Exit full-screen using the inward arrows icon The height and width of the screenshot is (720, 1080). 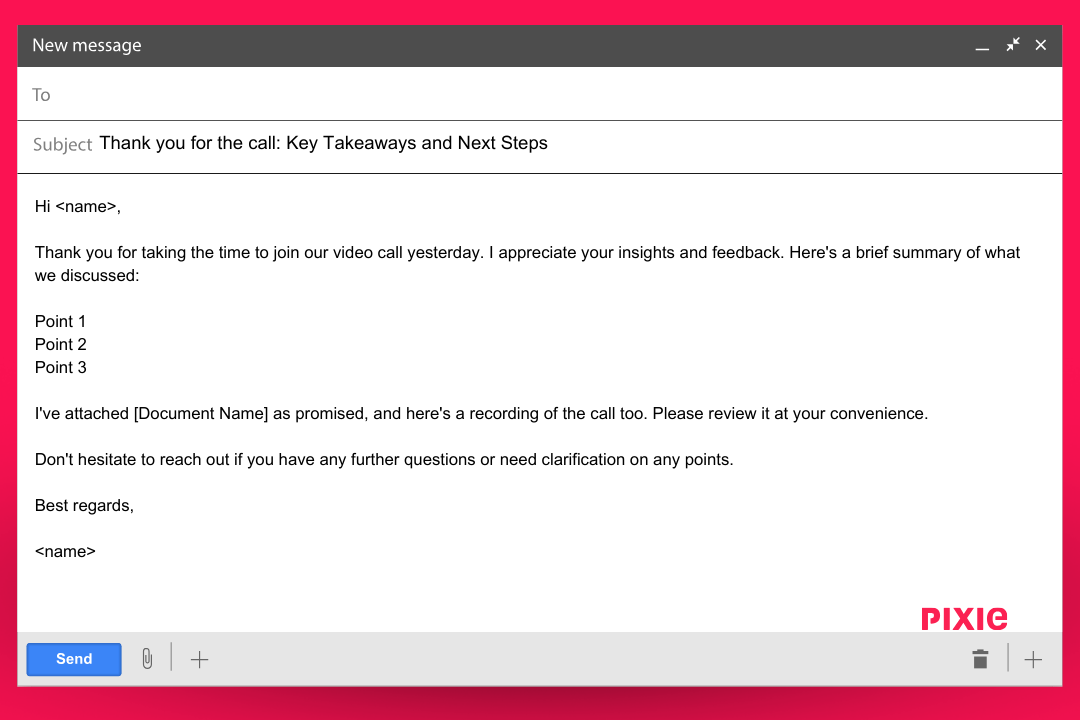click(1013, 45)
